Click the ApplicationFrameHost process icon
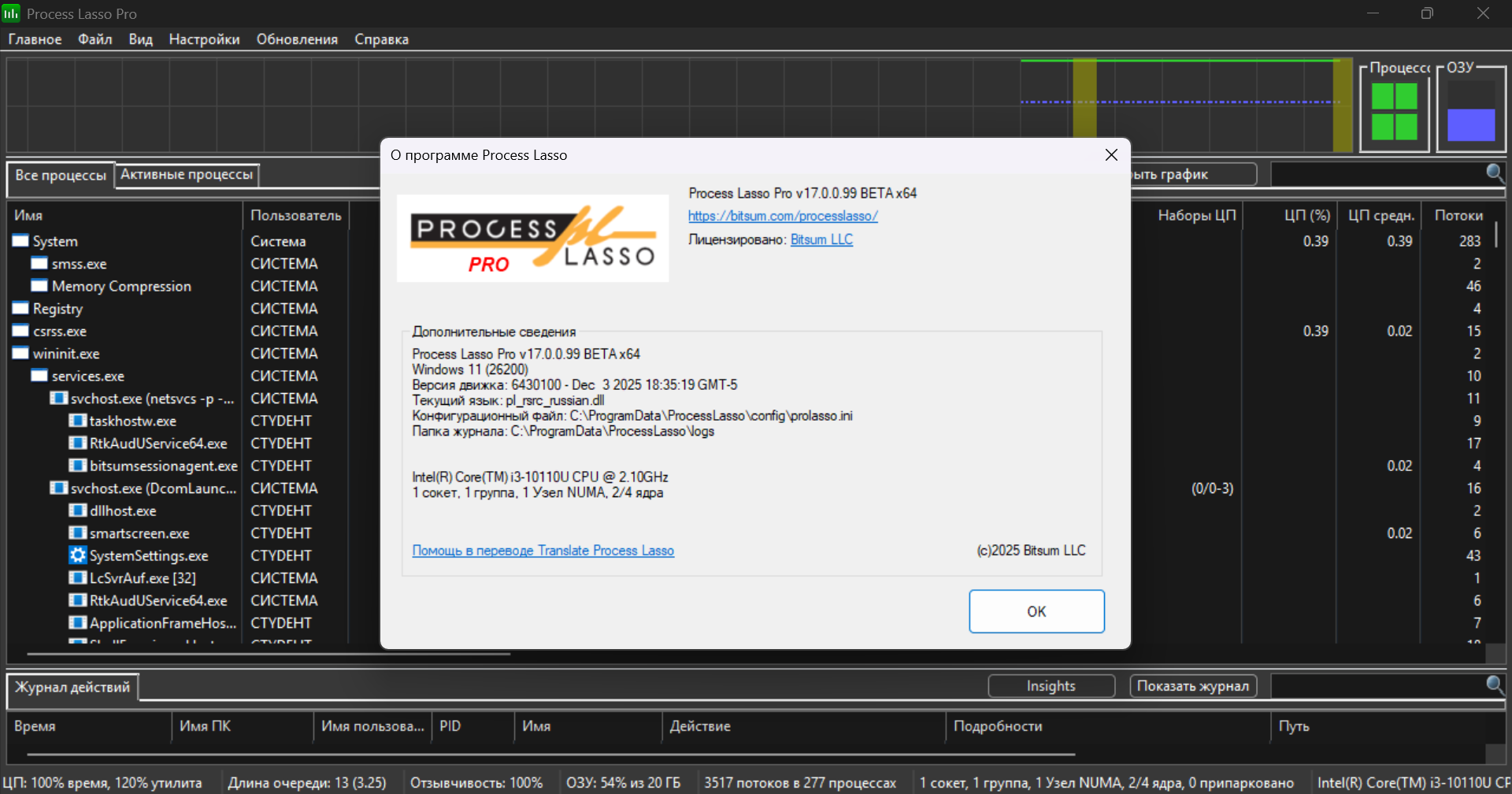Screen dimensions: 1512x794 click(77, 622)
